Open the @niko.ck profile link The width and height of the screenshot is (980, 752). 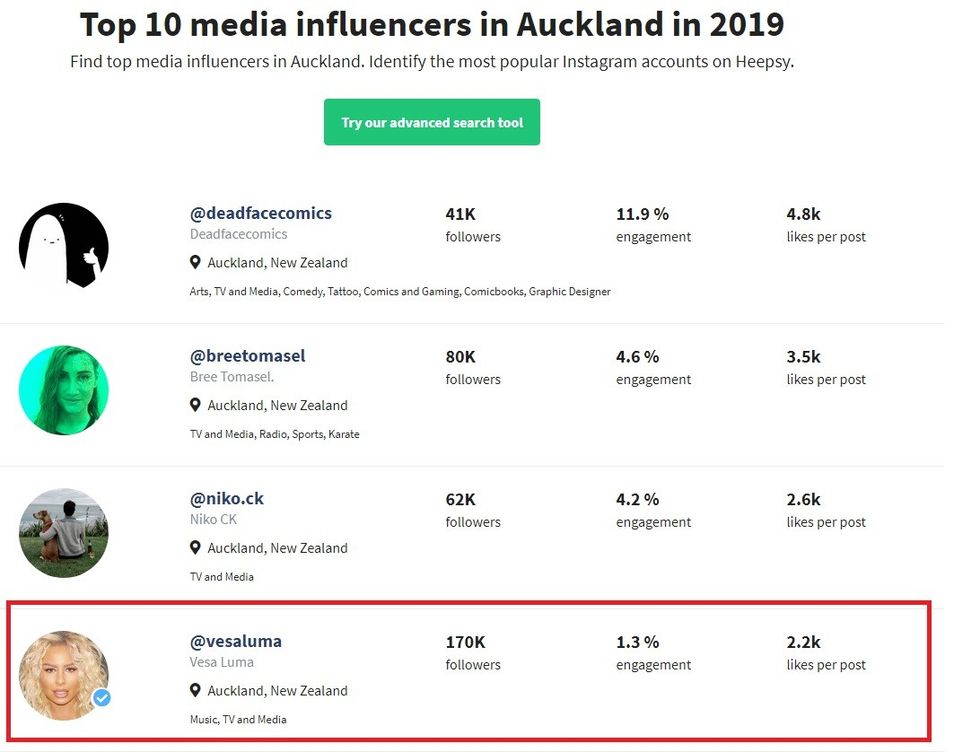(227, 498)
